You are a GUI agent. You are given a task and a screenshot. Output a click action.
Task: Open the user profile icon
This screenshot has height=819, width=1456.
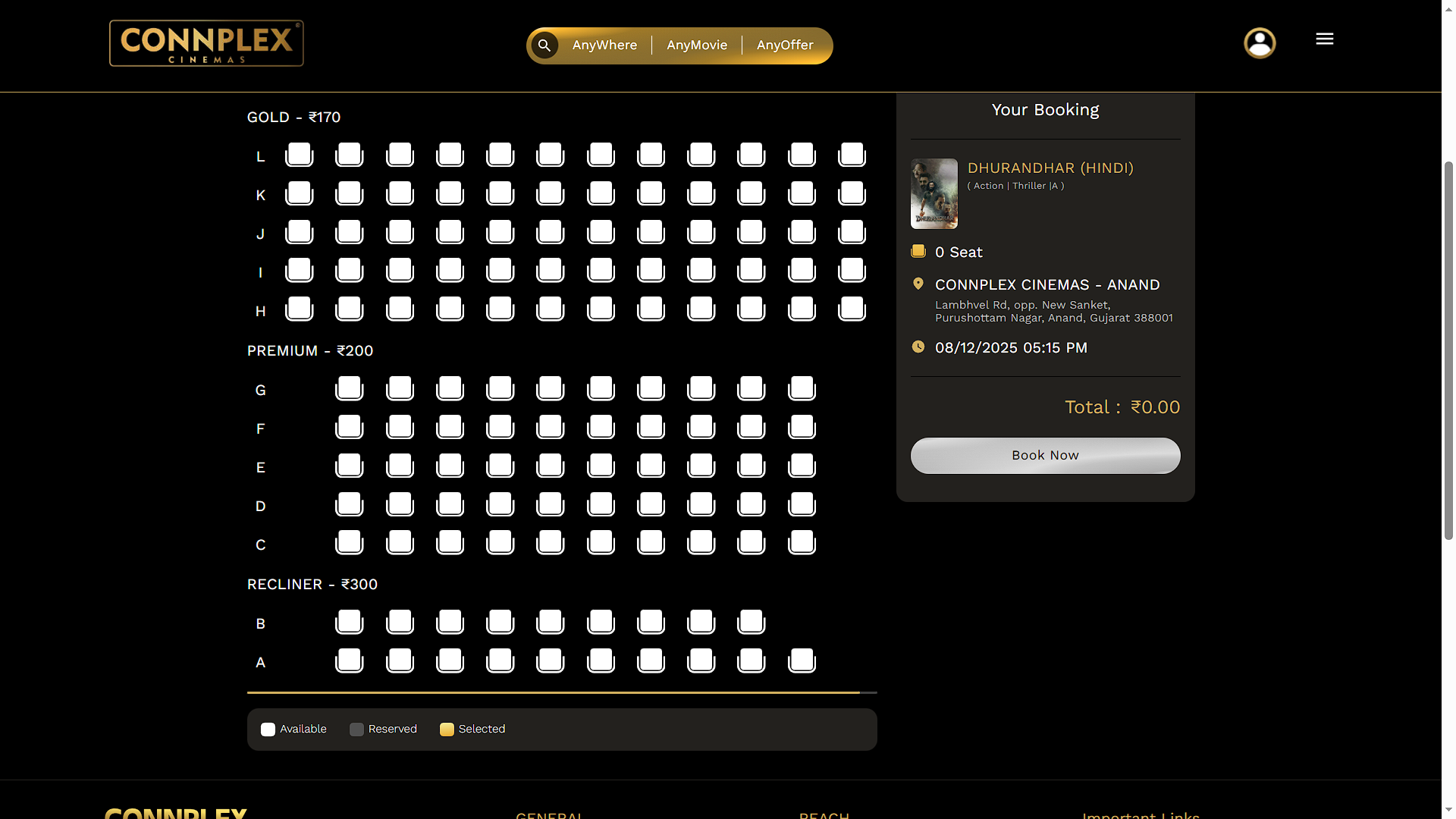coord(1260,43)
